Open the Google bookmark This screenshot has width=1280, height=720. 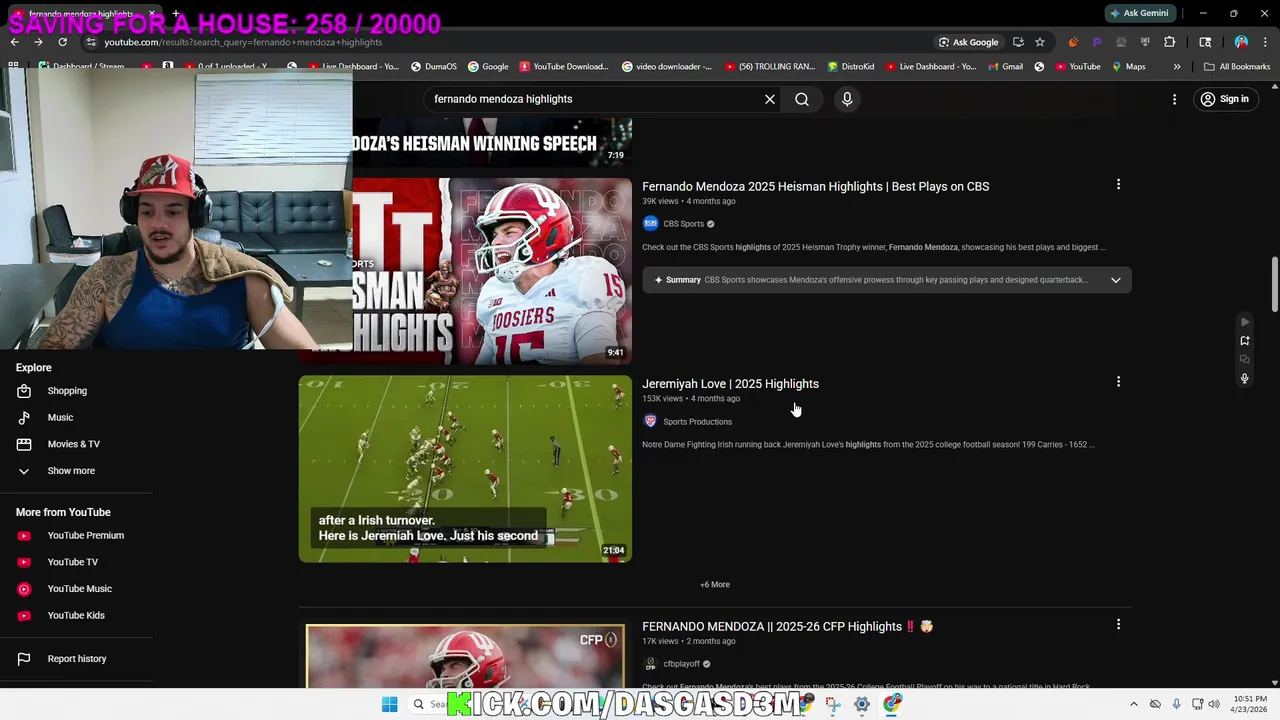tap(488, 67)
